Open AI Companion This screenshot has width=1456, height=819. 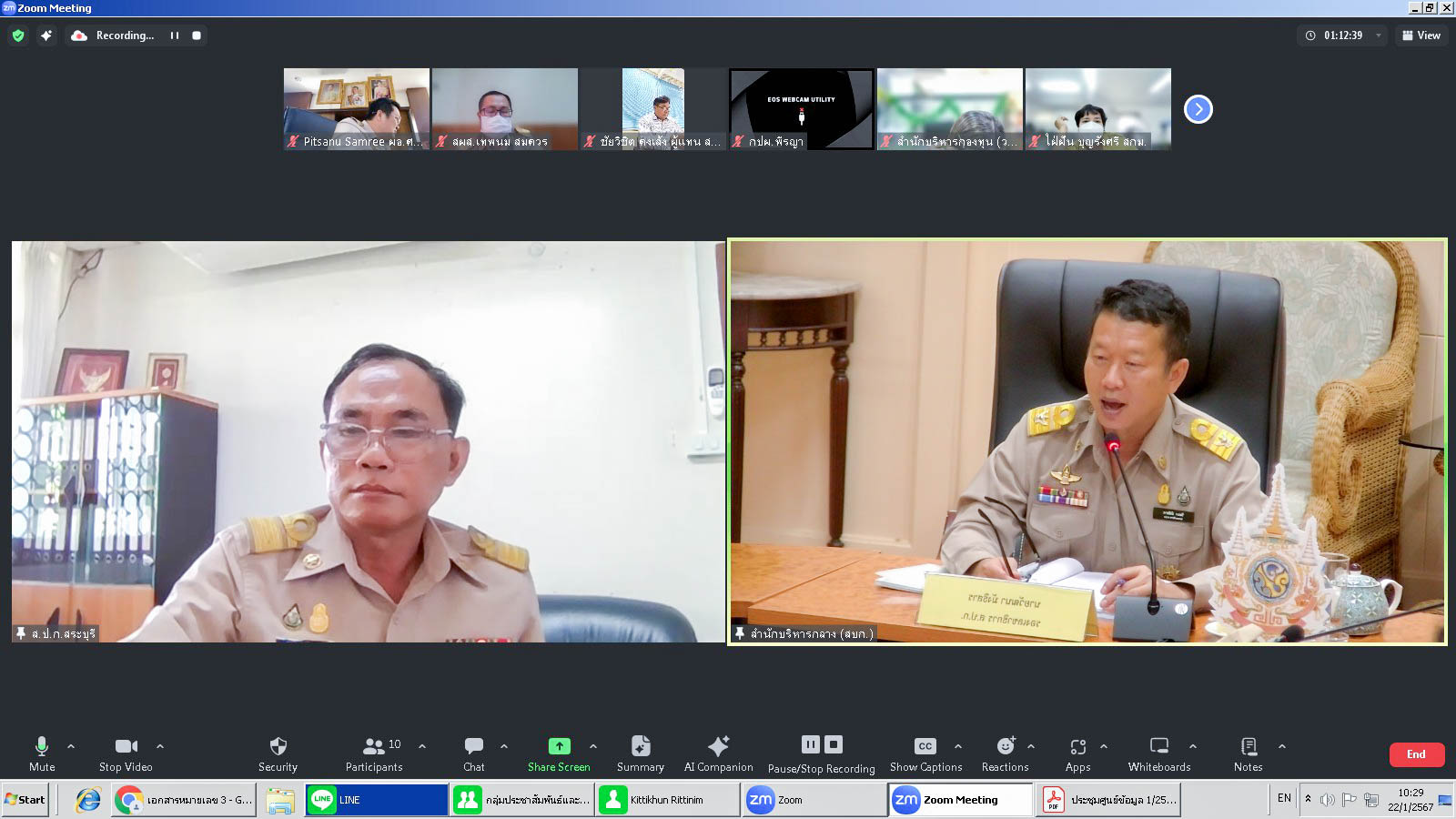[719, 754]
